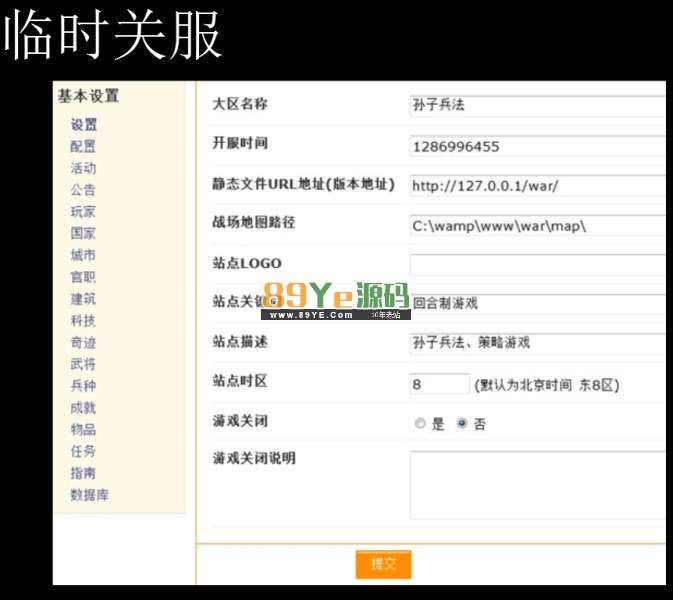Image resolution: width=673 pixels, height=600 pixels.
Task: Go to 物品 in the sidebar
Action: 83,429
